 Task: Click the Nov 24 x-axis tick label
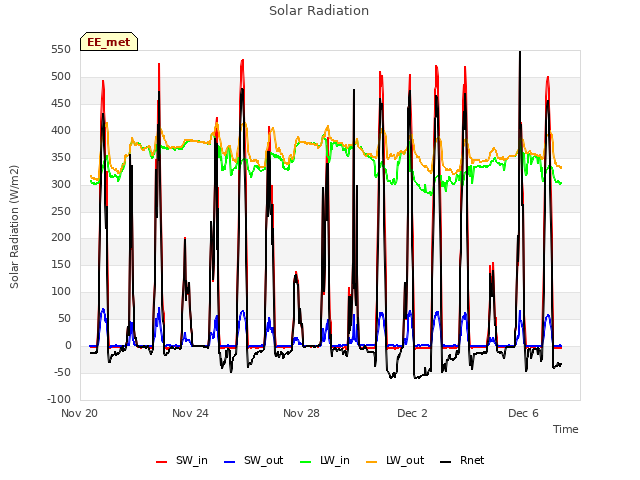(x=190, y=413)
